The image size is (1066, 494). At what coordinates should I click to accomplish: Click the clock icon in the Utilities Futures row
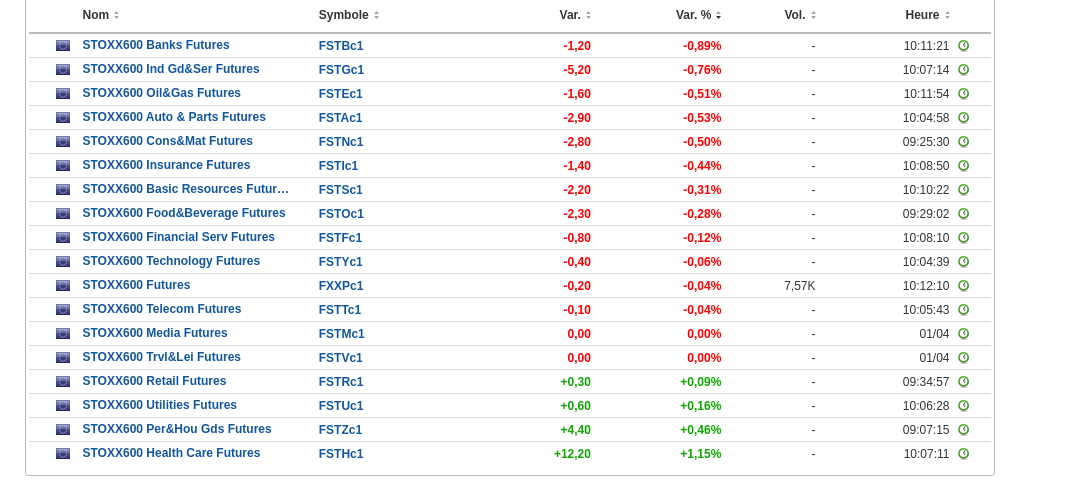(963, 406)
